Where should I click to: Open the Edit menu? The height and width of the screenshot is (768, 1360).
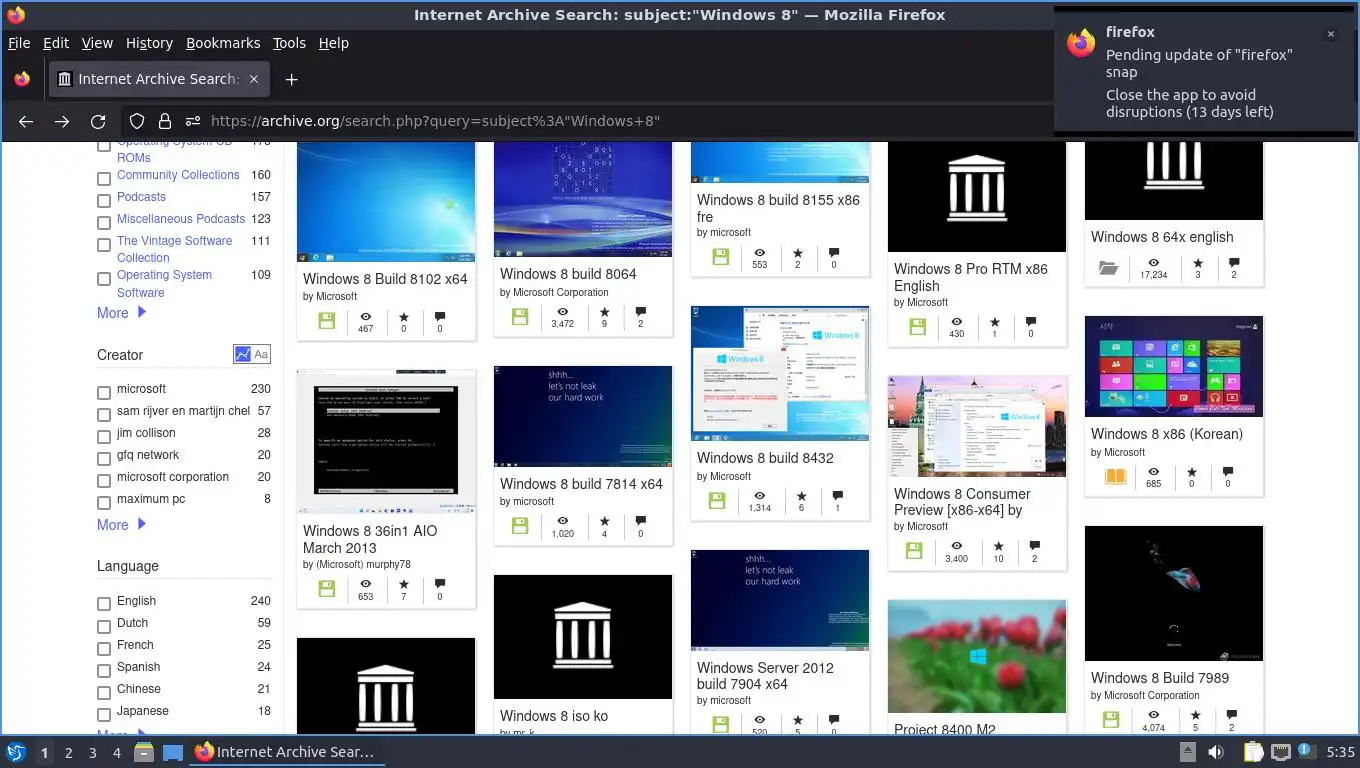coord(56,43)
